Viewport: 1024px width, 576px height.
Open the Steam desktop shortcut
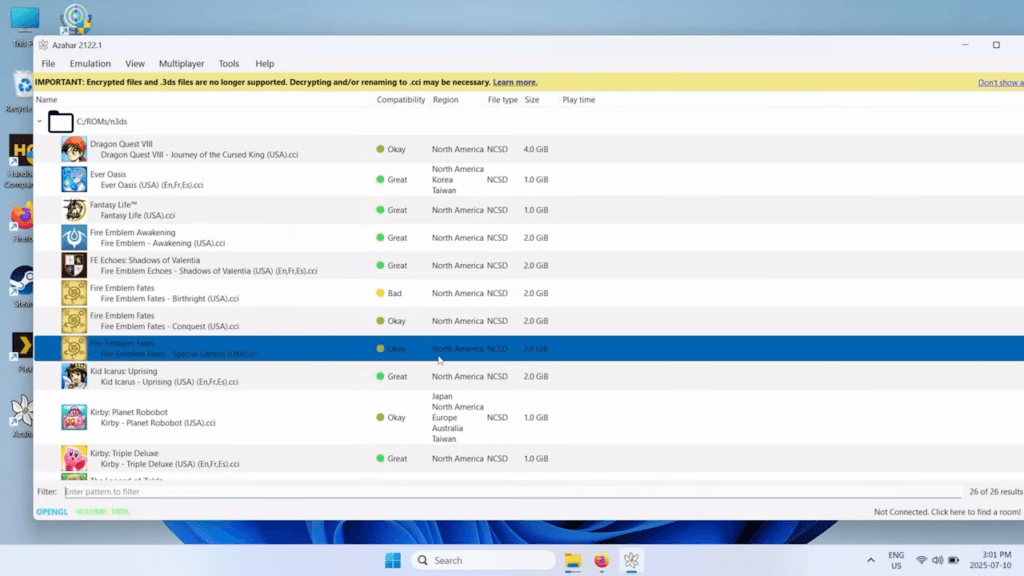tap(22, 287)
